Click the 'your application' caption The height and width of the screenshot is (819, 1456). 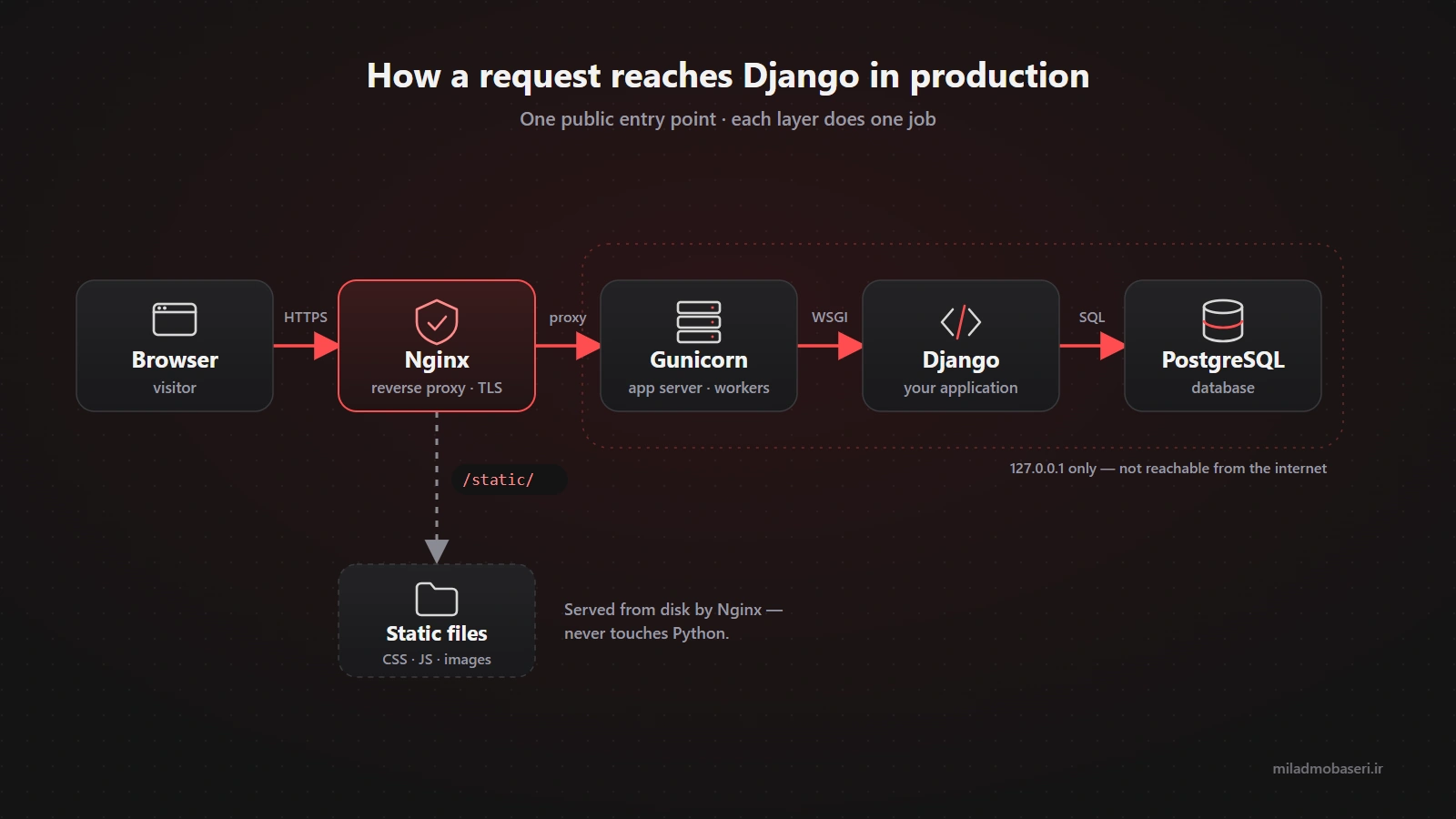[x=961, y=388]
